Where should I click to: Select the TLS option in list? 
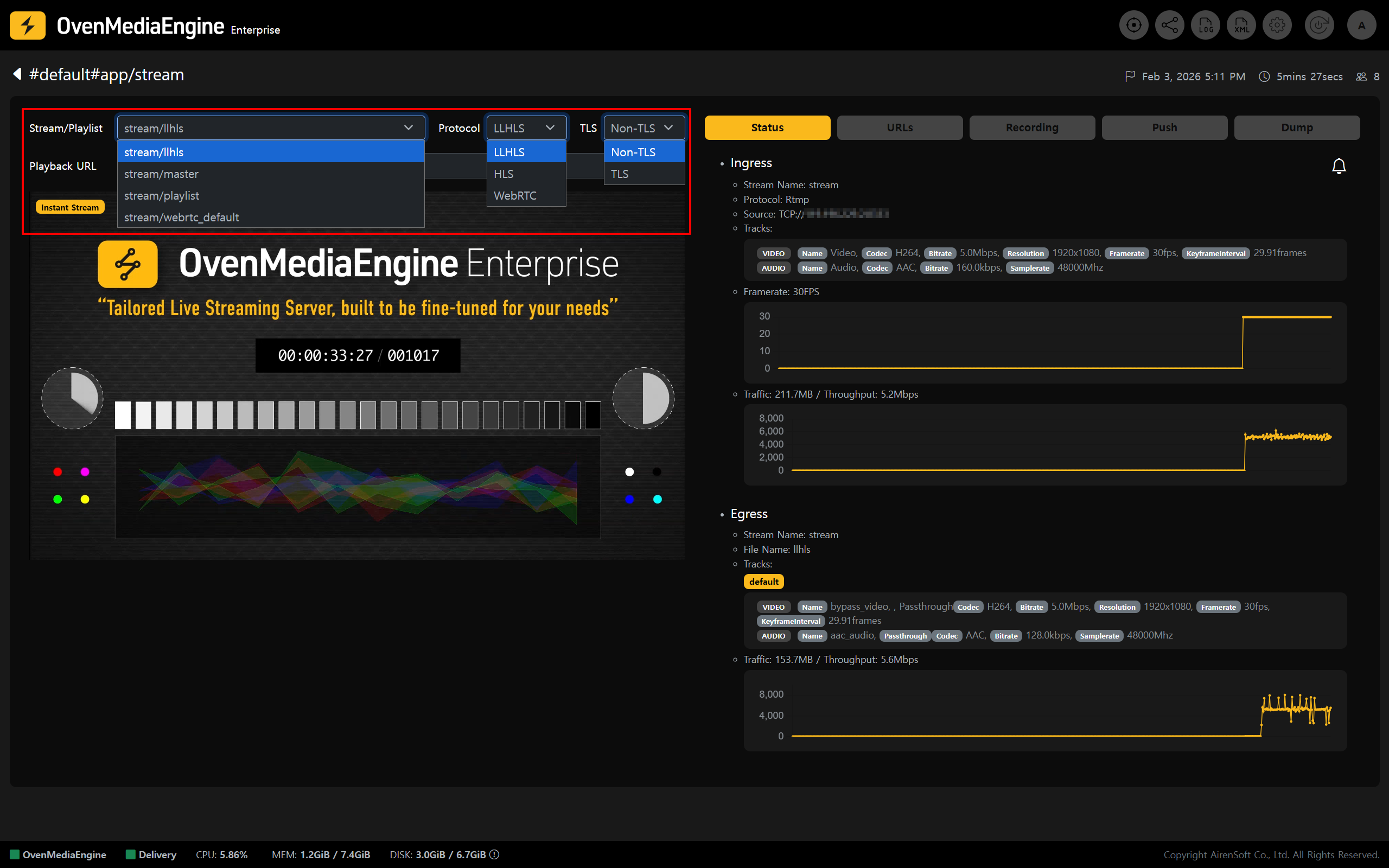click(619, 174)
